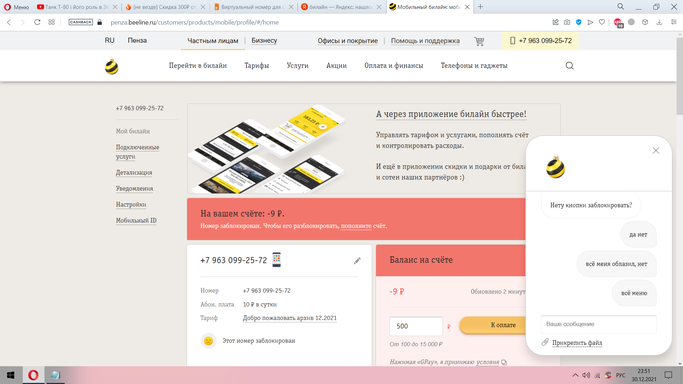Open the RU language selector
Screen dimensions: 683x384
pyautogui.click(x=109, y=40)
